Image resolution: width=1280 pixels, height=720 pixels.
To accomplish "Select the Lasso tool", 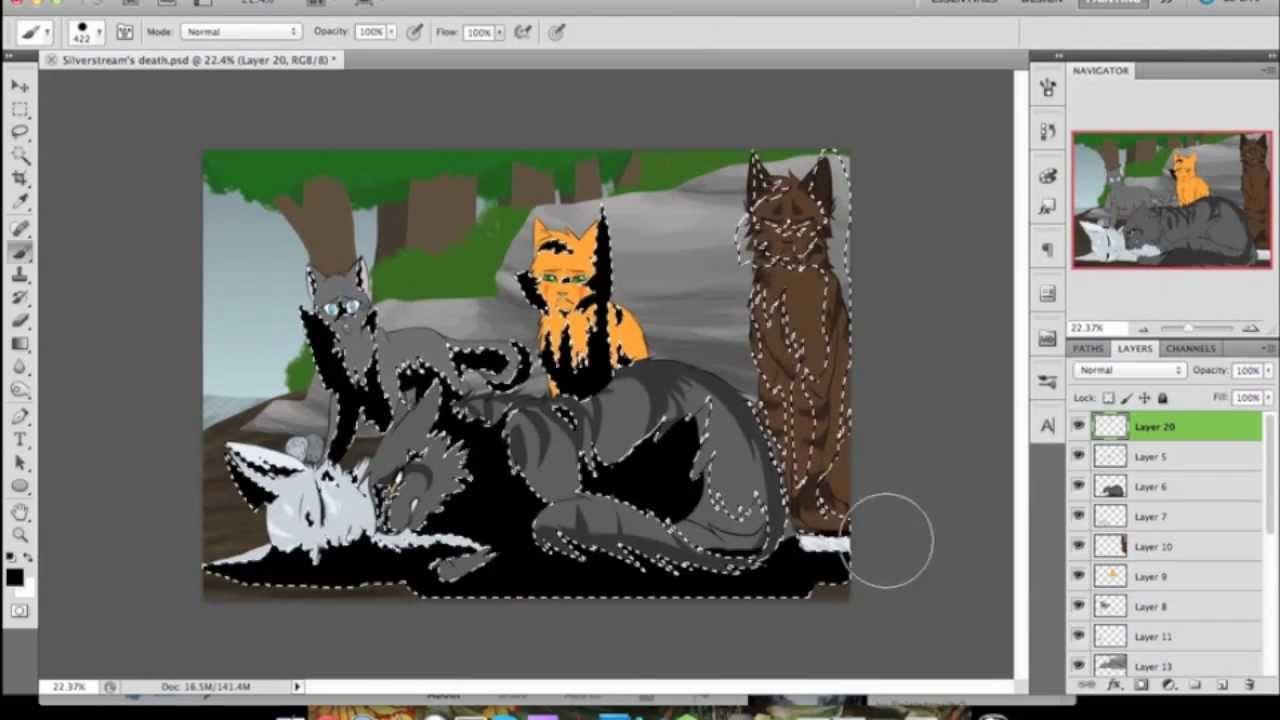I will [x=20, y=132].
